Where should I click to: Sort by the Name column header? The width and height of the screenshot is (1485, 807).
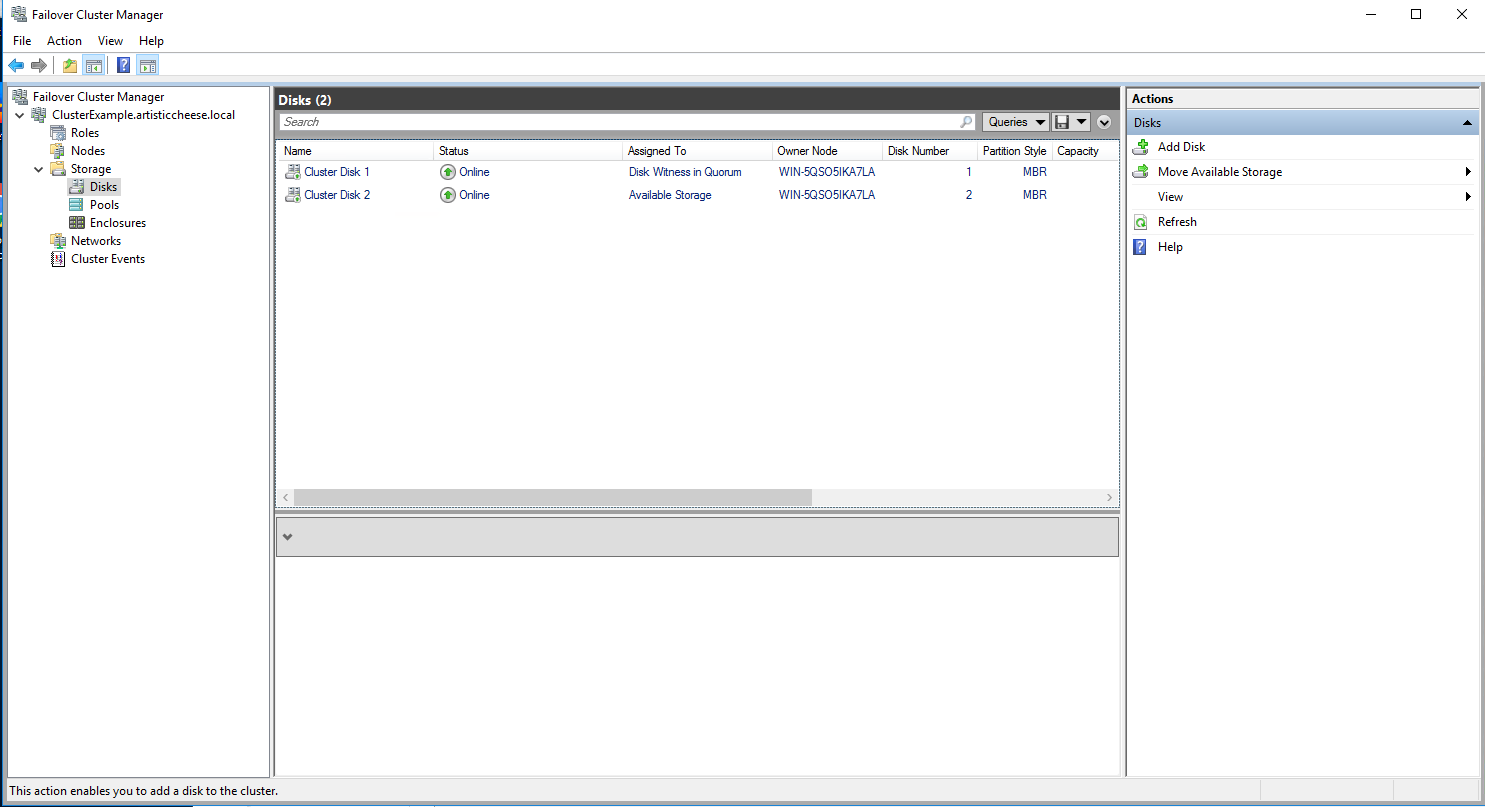point(356,151)
